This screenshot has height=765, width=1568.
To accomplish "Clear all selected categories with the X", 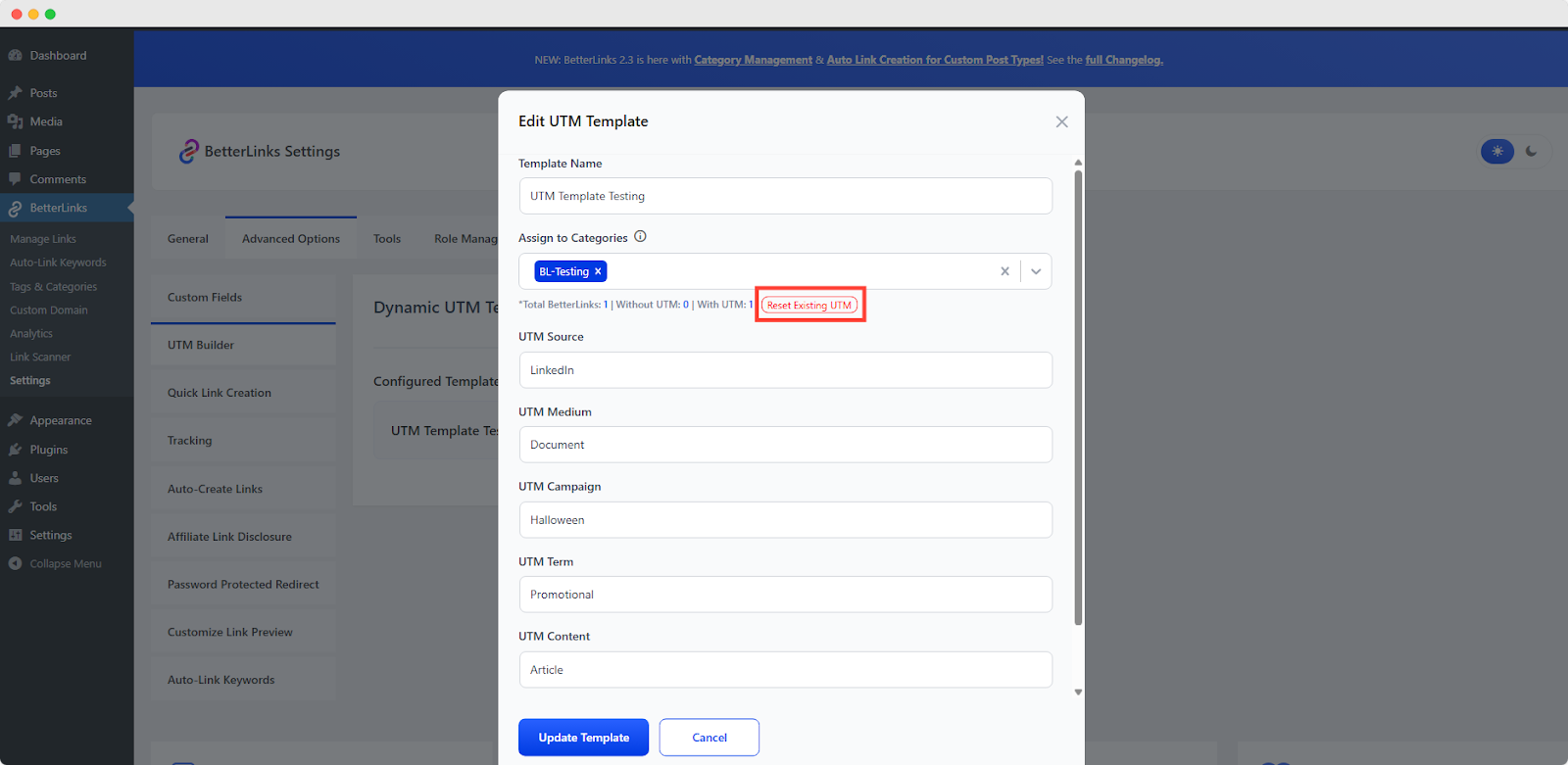I will 1004,271.
